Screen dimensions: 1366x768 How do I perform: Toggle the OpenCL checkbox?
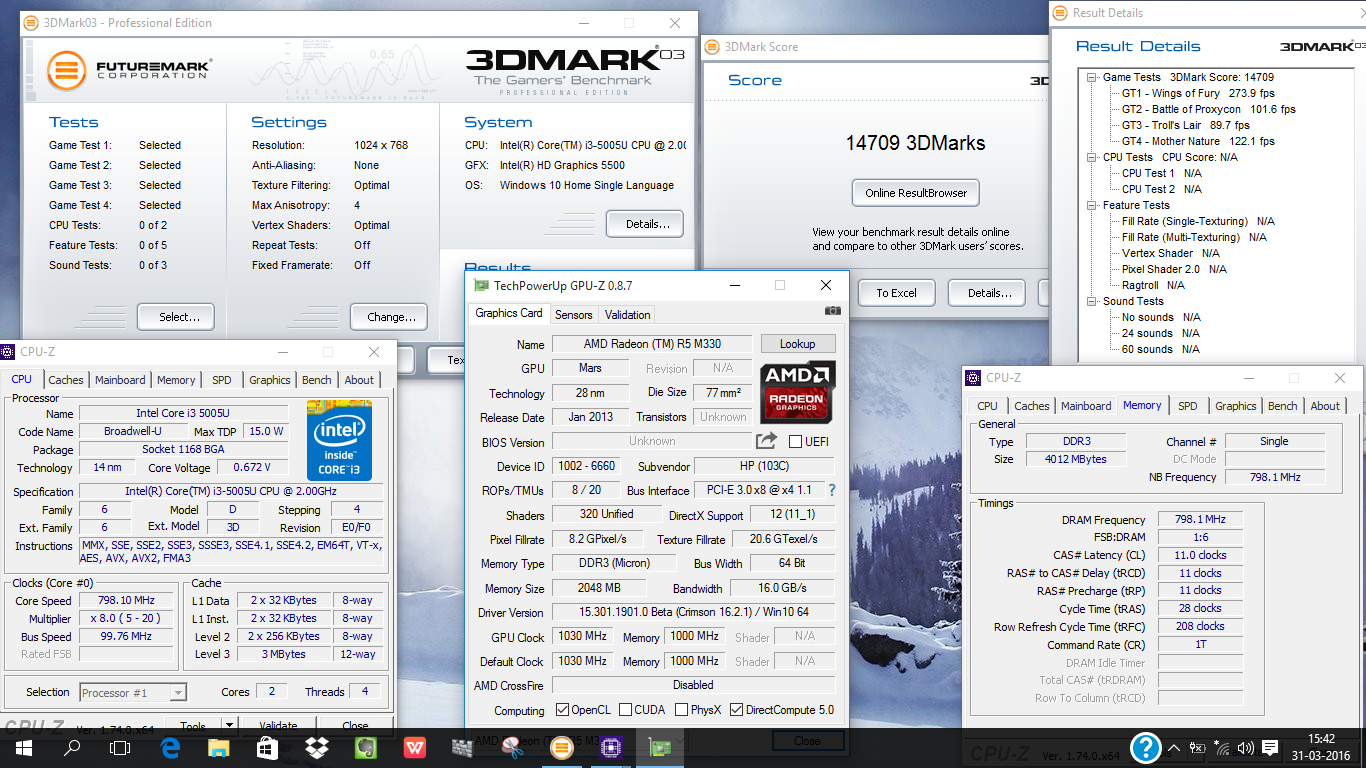[563, 710]
